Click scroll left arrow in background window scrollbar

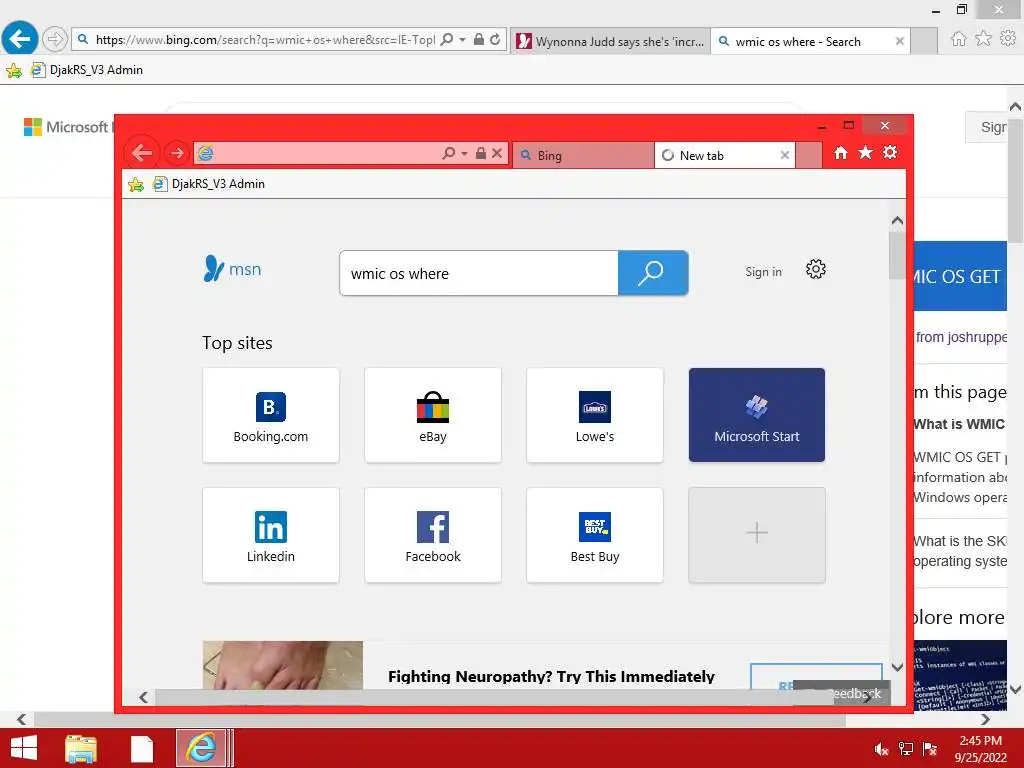pos(21,720)
